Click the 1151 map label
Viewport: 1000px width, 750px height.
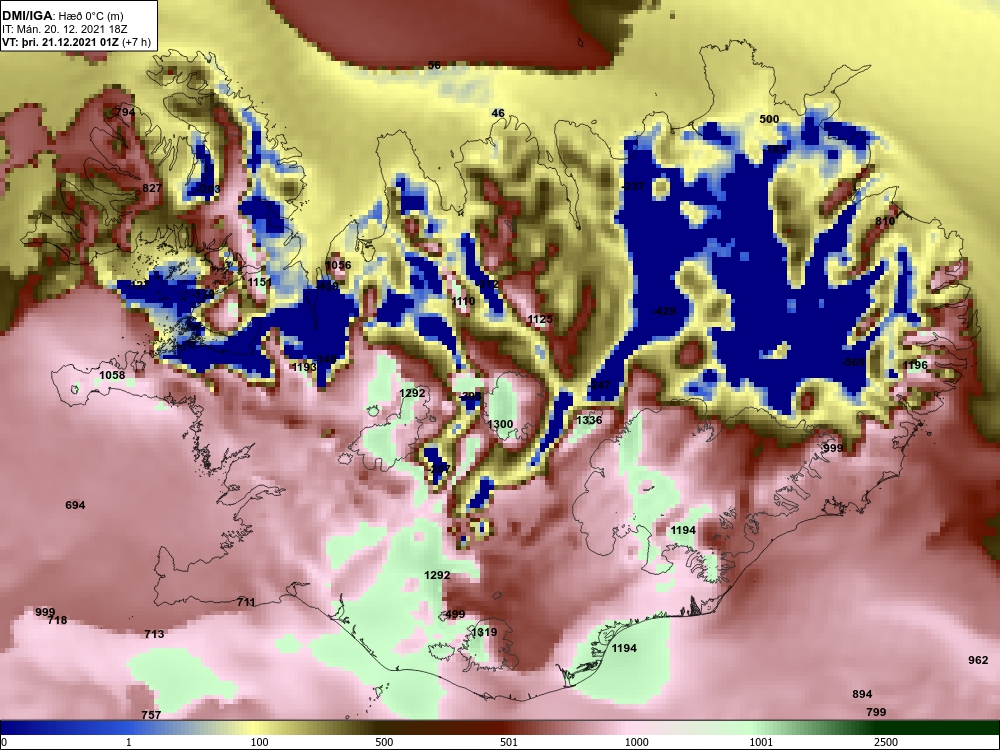260,282
